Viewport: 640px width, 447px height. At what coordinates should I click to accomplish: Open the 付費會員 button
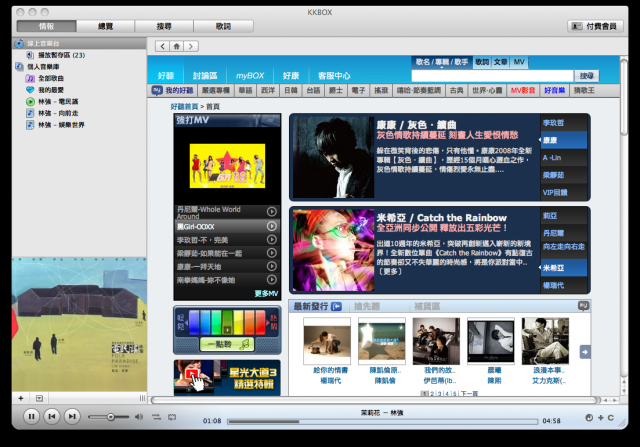[596, 26]
